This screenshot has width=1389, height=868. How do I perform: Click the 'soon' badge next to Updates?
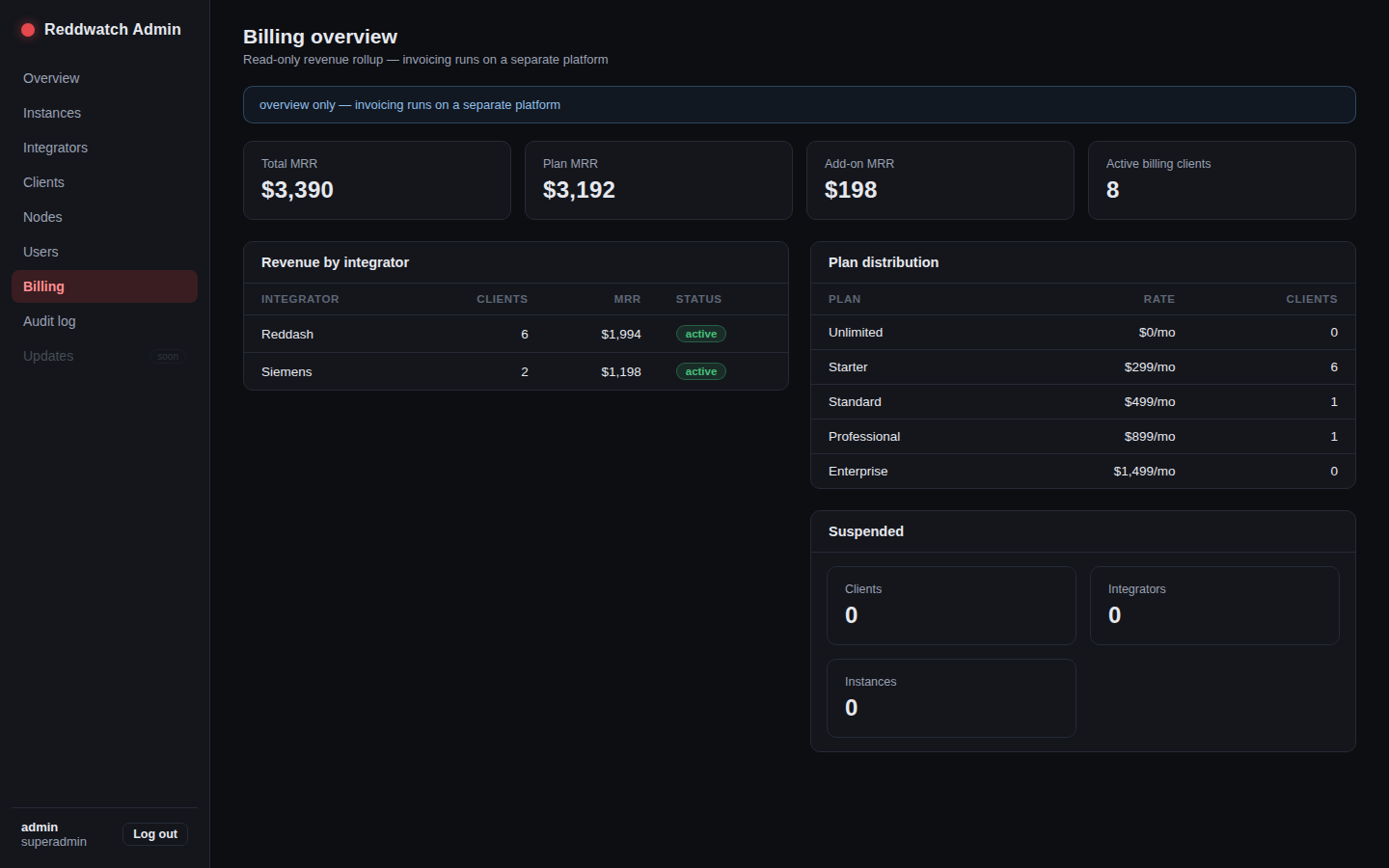(168, 356)
